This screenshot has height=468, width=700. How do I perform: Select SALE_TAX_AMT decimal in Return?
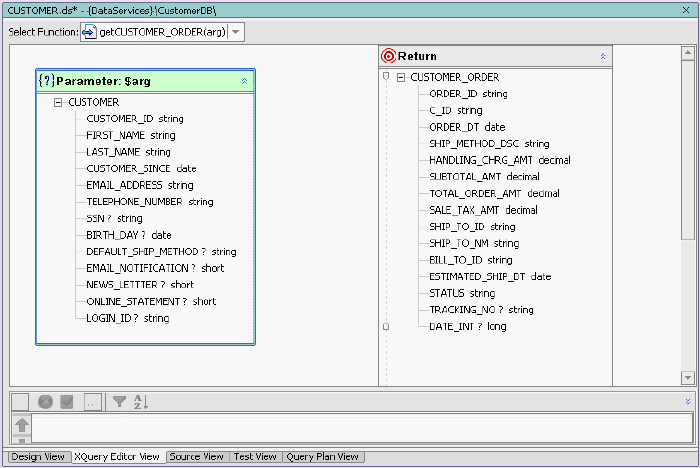click(x=483, y=210)
